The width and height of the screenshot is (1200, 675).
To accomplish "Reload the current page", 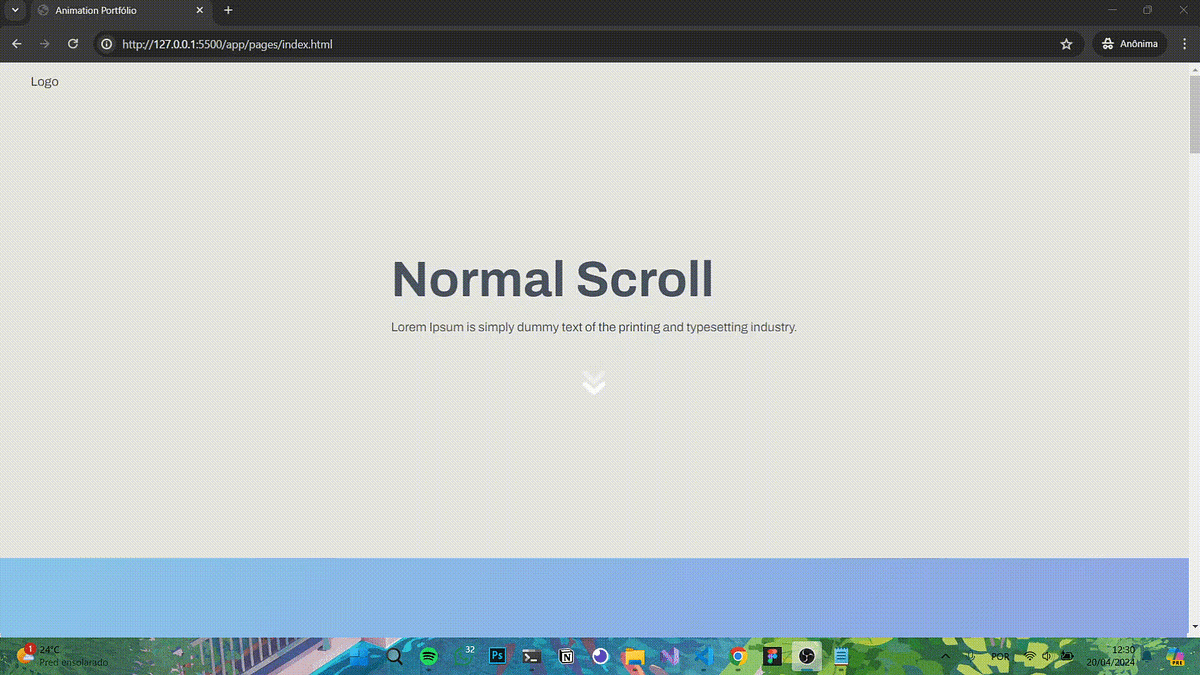I will [x=72, y=44].
